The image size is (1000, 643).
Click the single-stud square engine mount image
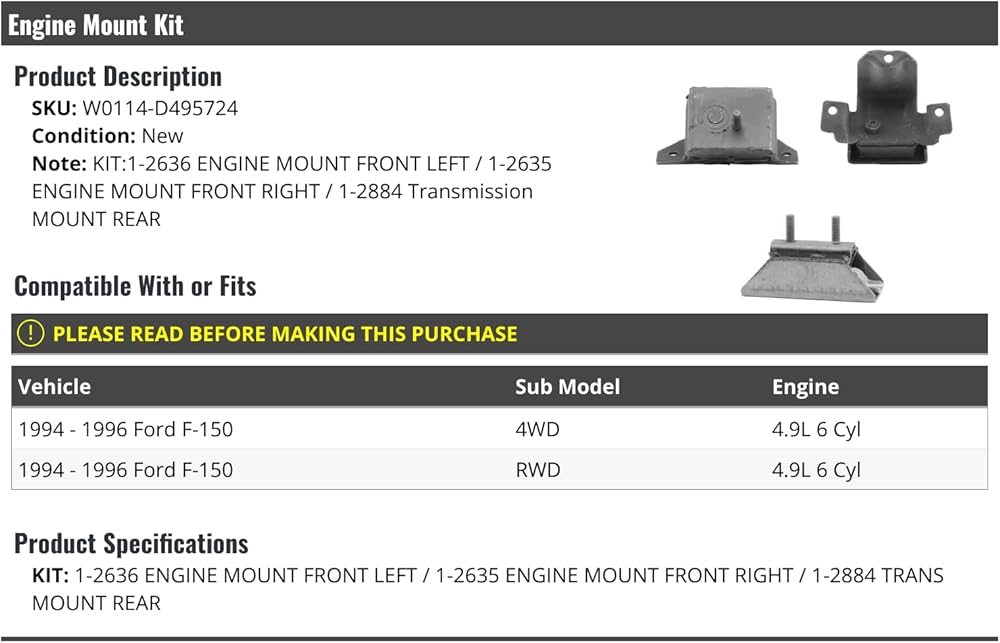726,128
